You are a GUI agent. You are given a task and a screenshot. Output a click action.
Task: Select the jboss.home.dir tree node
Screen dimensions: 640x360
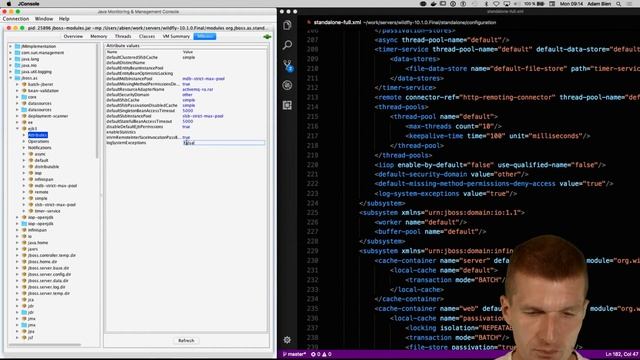pyautogui.click(x=42, y=262)
